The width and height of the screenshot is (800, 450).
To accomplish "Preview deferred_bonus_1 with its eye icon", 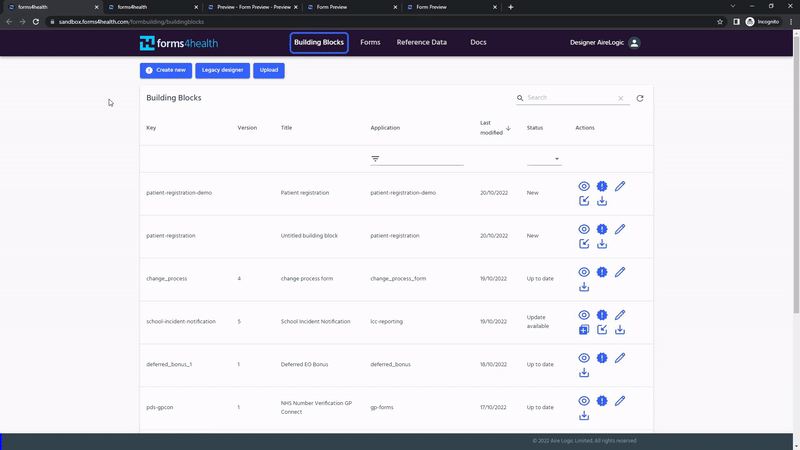I will (584, 358).
